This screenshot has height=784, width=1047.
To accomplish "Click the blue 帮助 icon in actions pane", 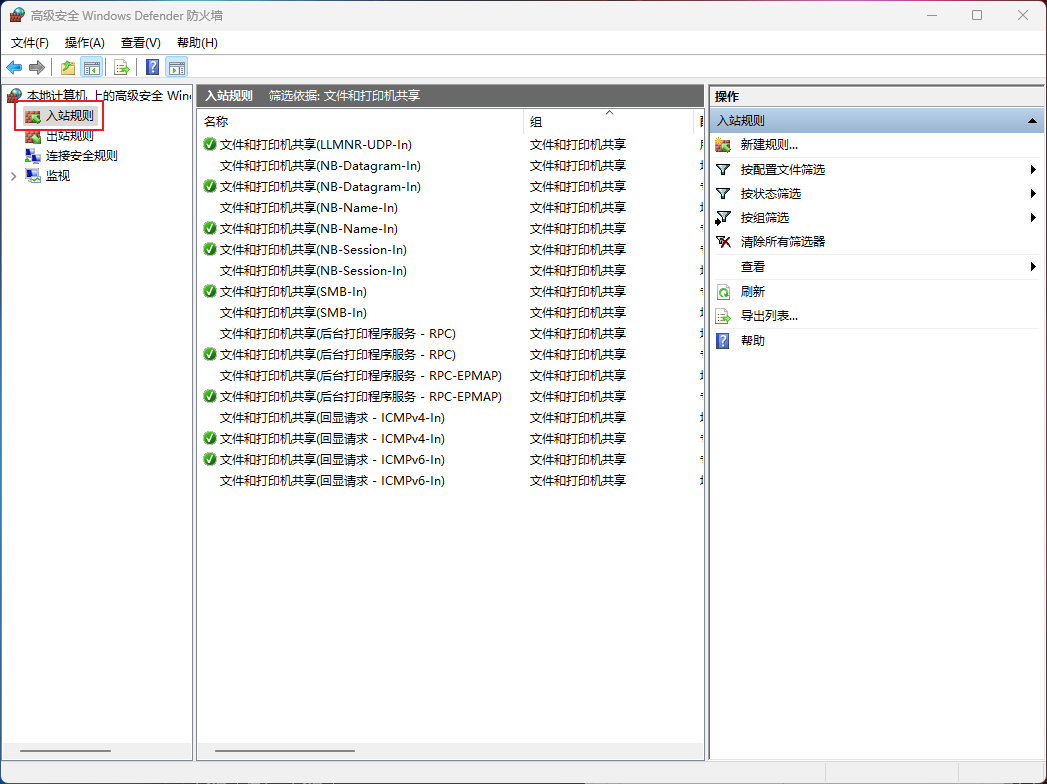I will pyautogui.click(x=723, y=341).
